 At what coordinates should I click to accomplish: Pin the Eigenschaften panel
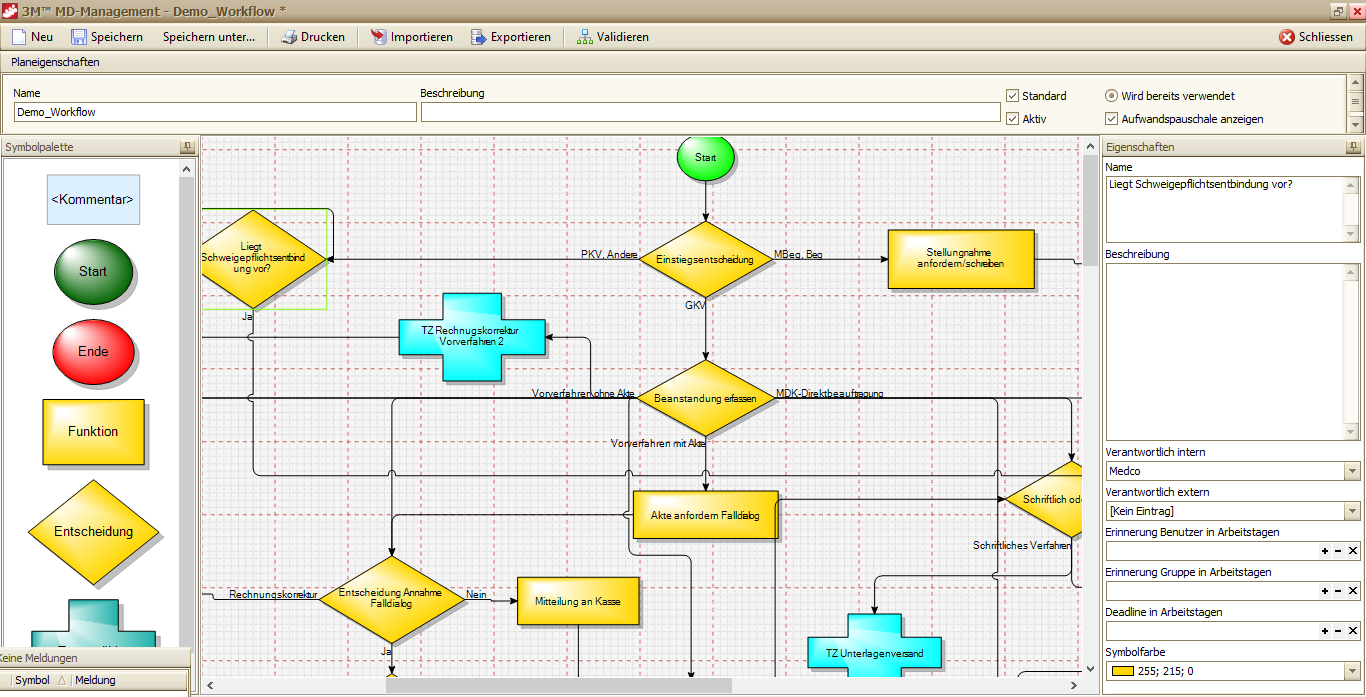(1354, 147)
